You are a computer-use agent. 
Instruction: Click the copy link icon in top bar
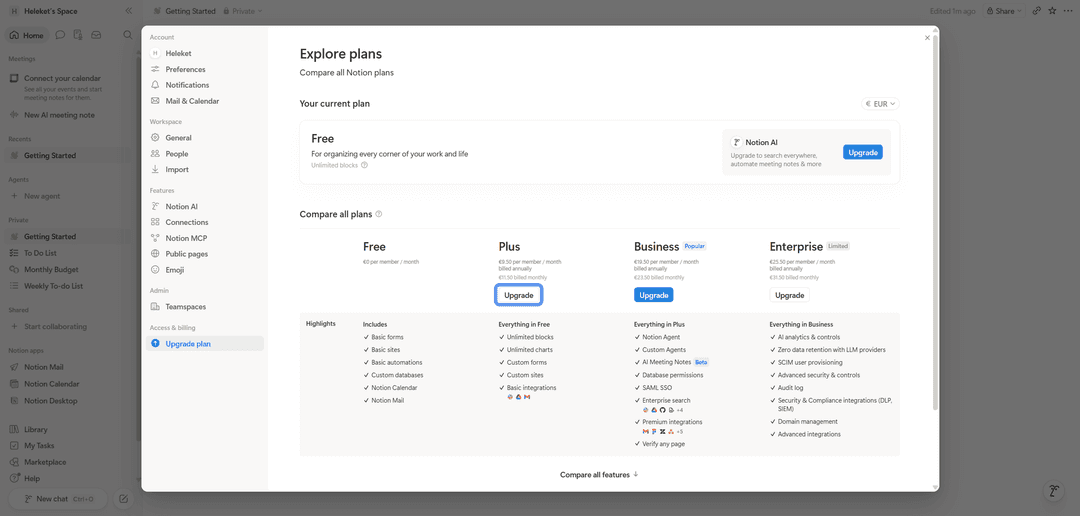pos(1037,11)
